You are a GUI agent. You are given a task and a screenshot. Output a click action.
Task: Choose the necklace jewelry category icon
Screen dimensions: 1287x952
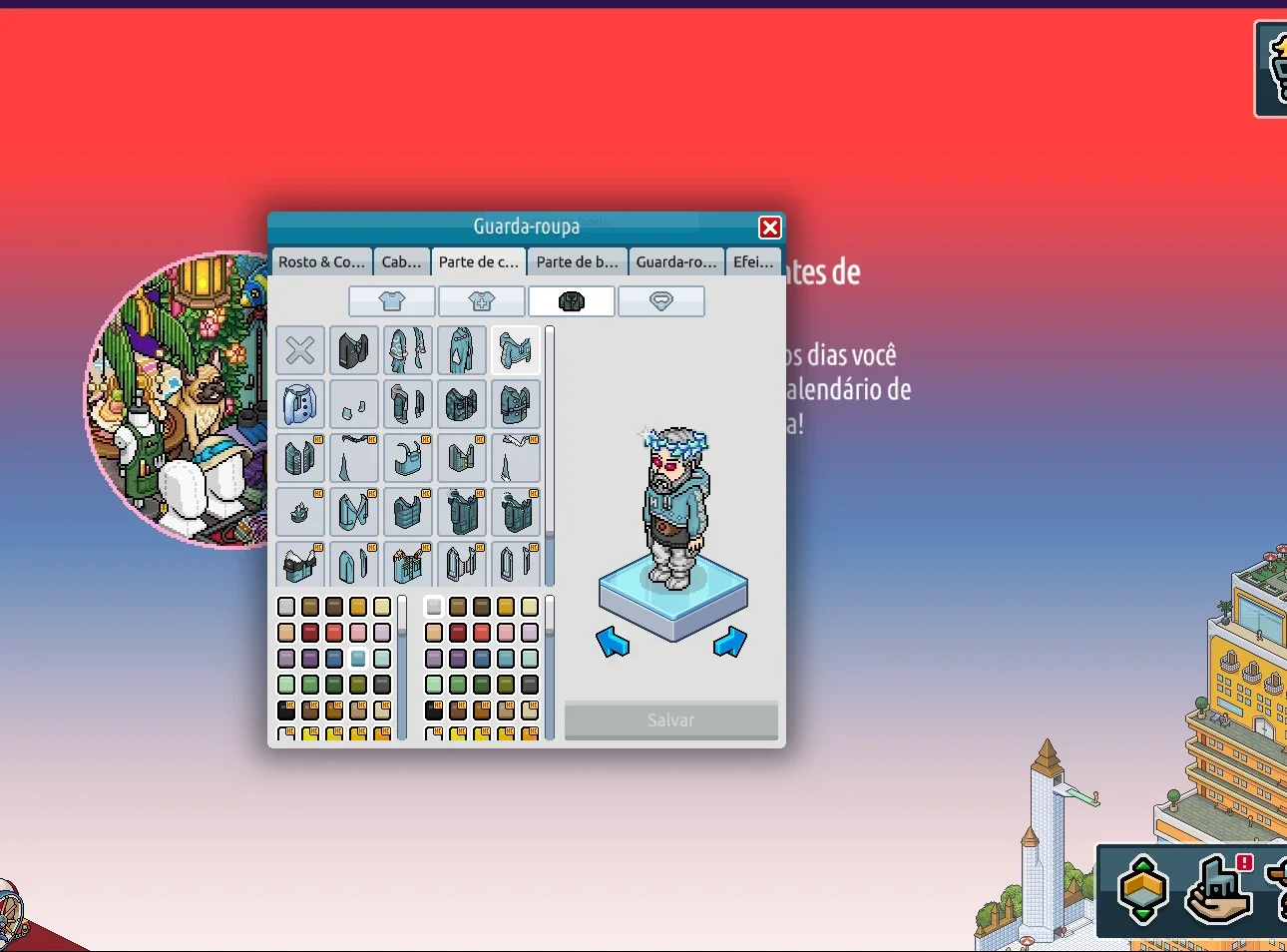point(661,301)
